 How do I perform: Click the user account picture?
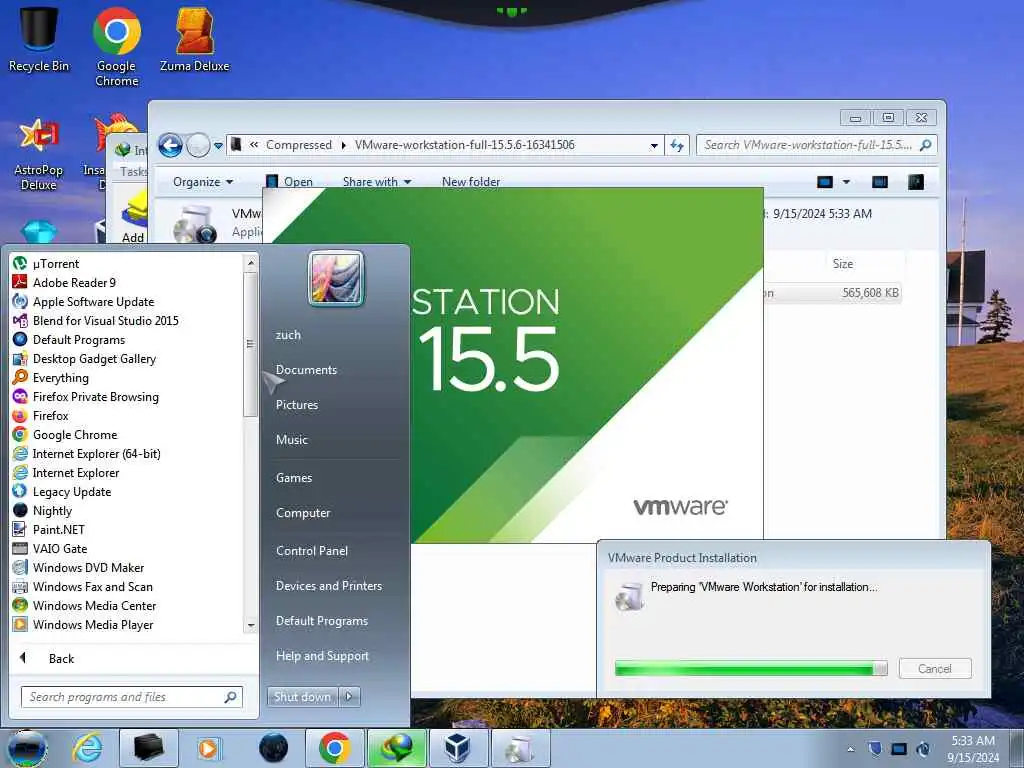click(336, 279)
